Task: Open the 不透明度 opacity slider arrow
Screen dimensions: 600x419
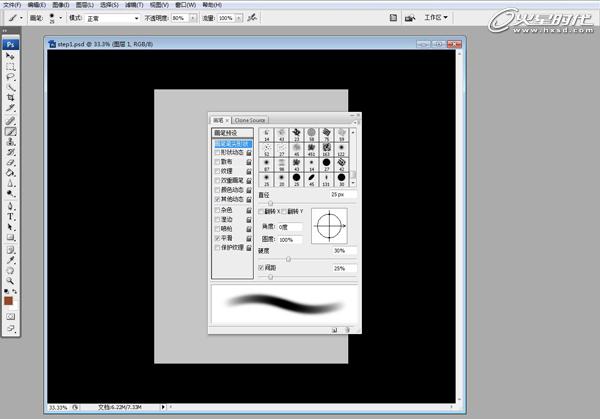Action: (193, 18)
